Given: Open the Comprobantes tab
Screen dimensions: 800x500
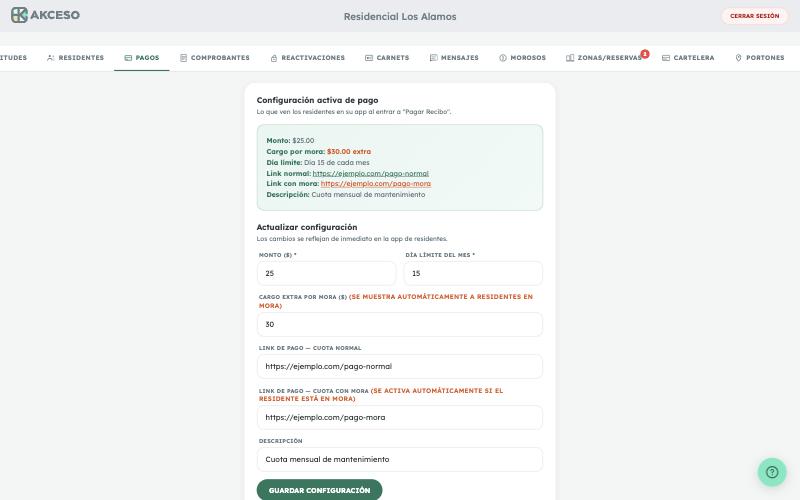Looking at the screenshot, I should click(x=215, y=58).
